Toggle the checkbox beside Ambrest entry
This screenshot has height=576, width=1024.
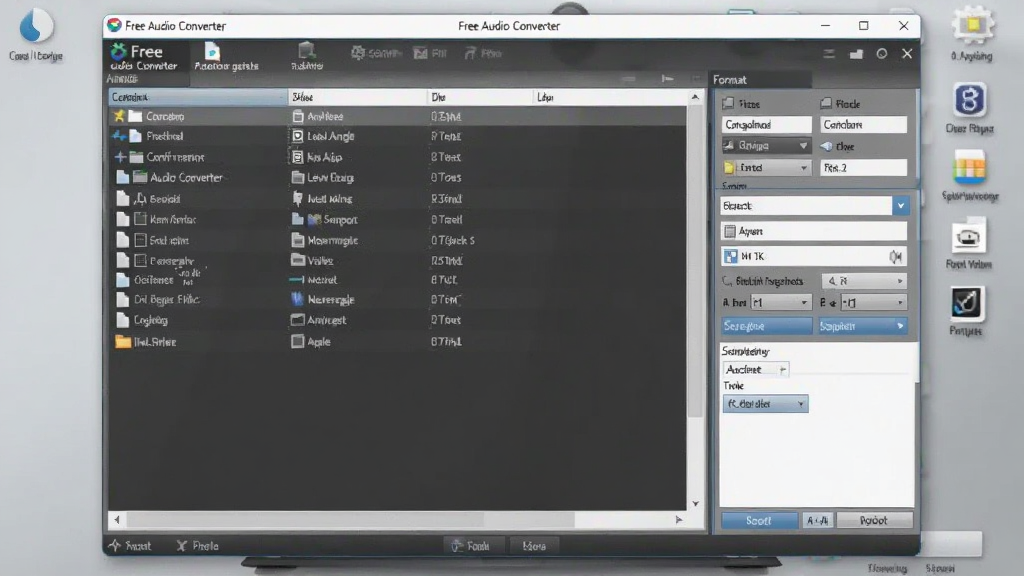[297, 320]
